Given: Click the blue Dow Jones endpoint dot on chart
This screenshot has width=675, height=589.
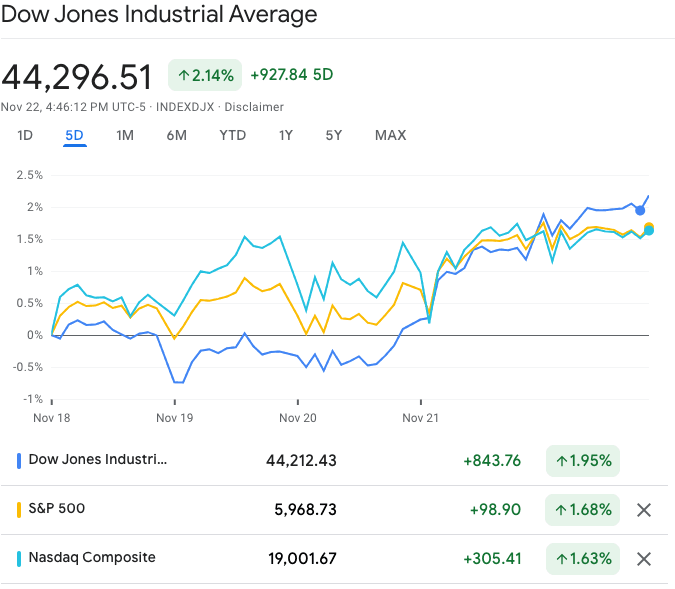Looking at the screenshot, I should (640, 210).
